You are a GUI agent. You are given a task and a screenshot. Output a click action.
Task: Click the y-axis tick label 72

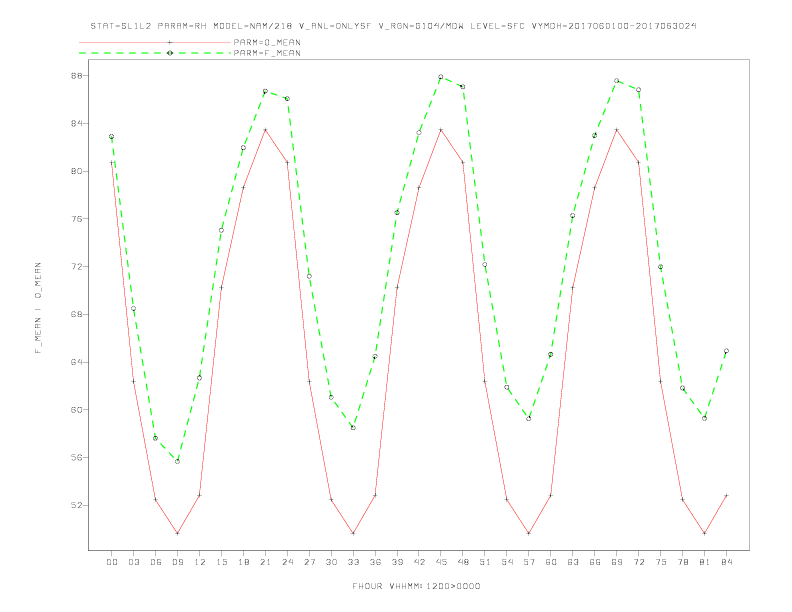76,267
